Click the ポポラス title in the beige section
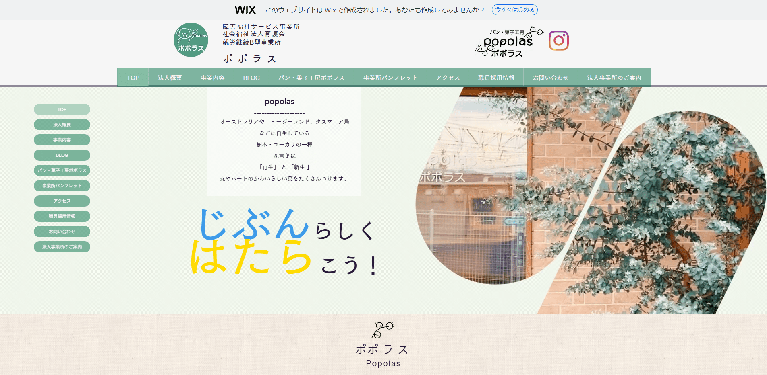767x375 pixels. [x=382, y=349]
